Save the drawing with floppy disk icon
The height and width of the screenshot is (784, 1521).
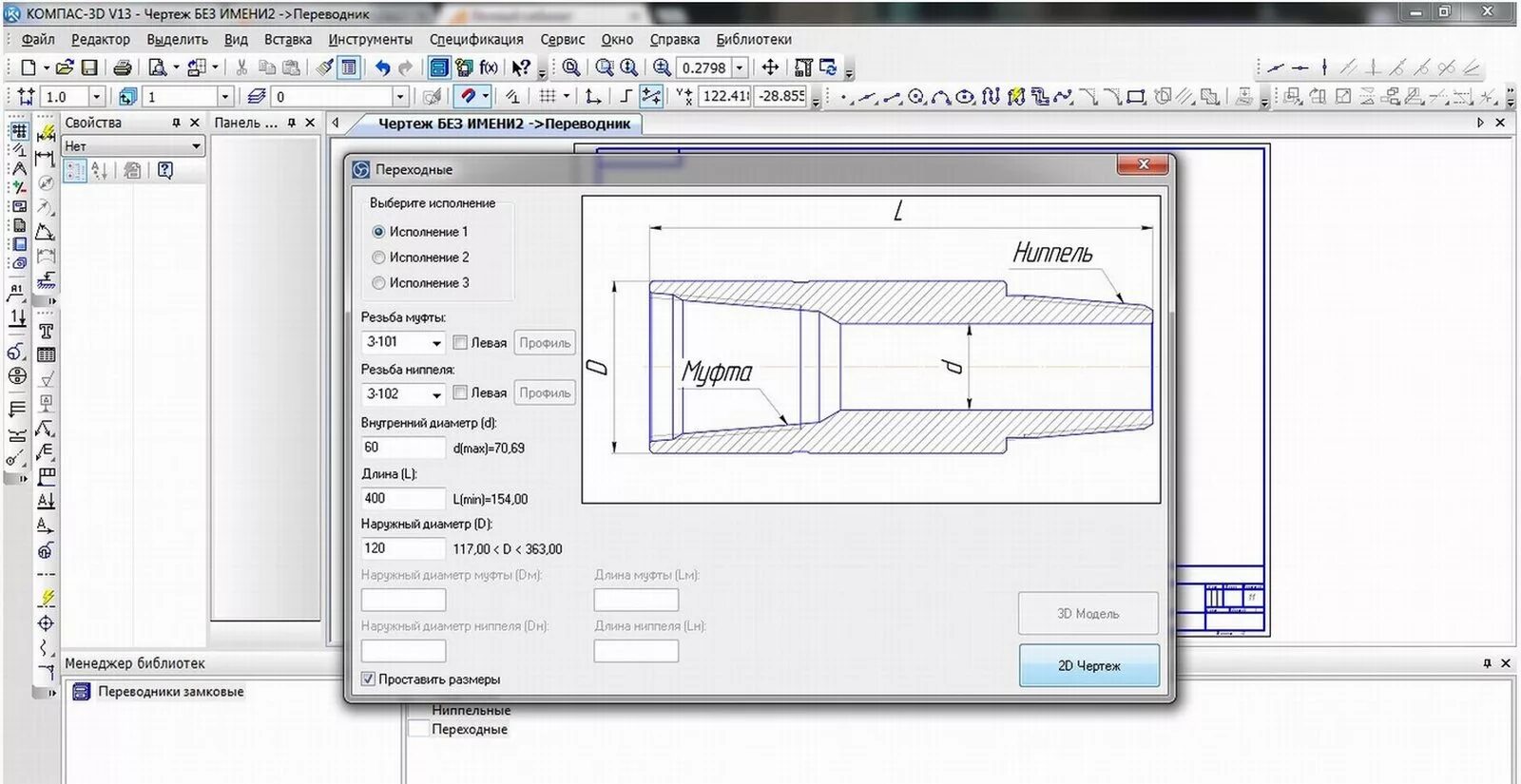point(89,67)
